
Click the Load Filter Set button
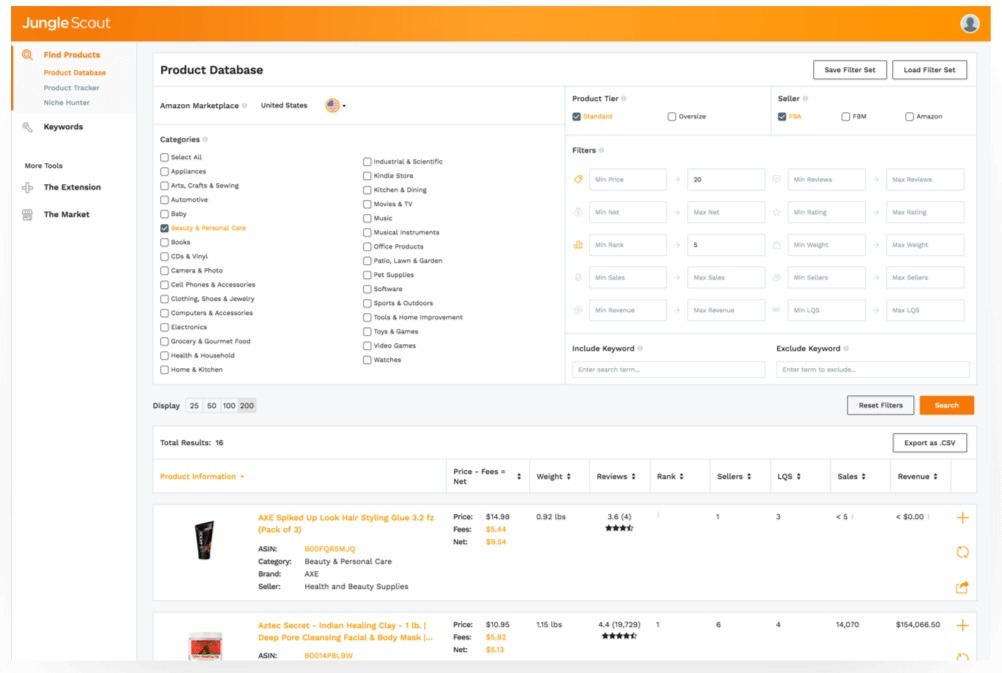929,70
